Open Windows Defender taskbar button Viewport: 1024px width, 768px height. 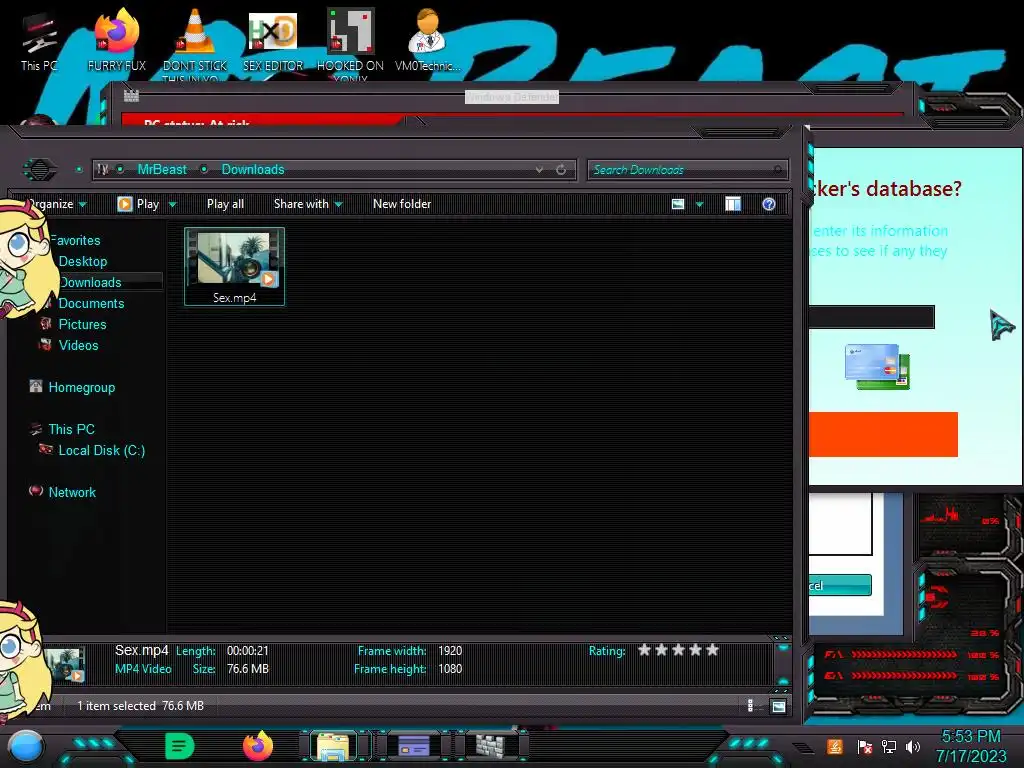(490, 746)
